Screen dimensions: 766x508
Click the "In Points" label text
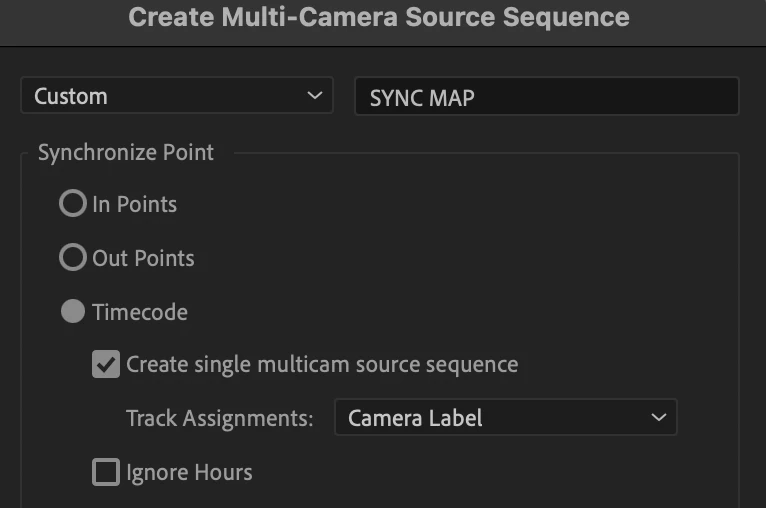pos(134,204)
